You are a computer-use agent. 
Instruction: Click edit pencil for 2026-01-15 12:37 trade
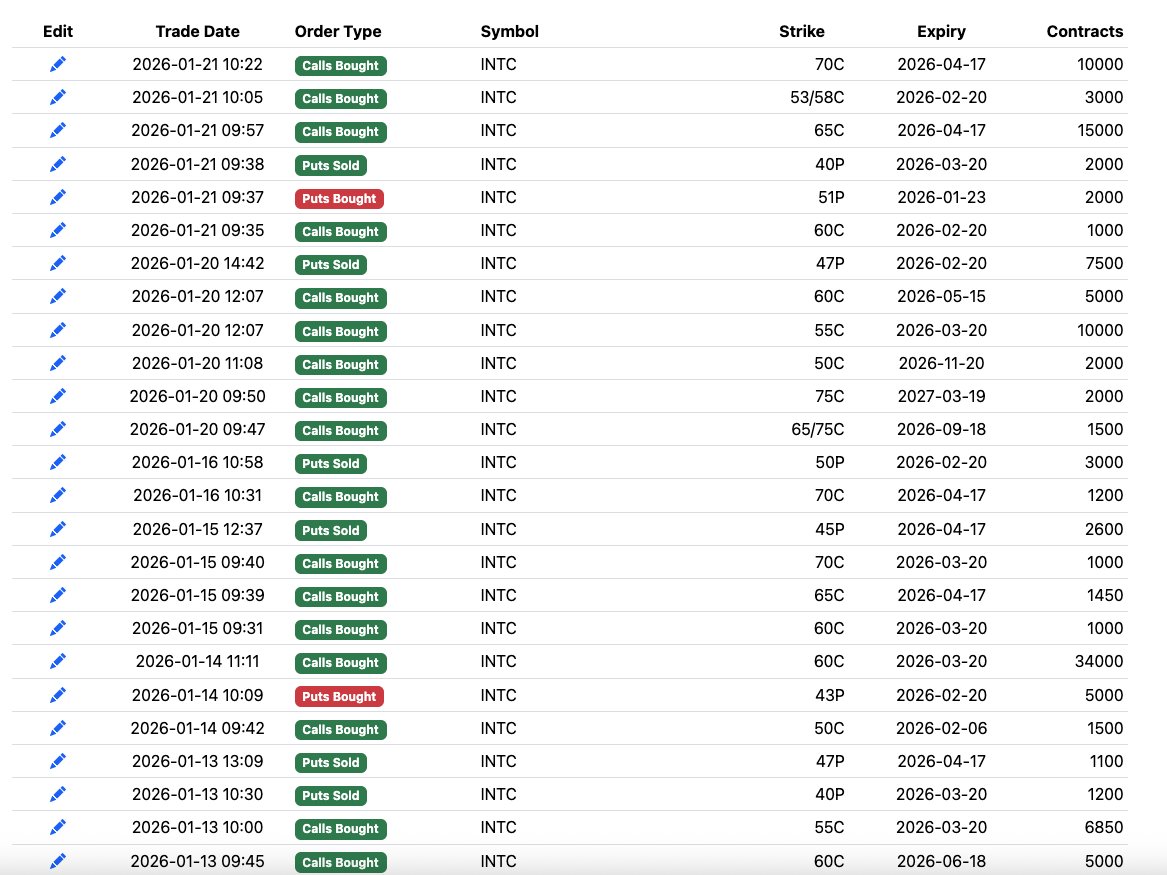(x=57, y=529)
